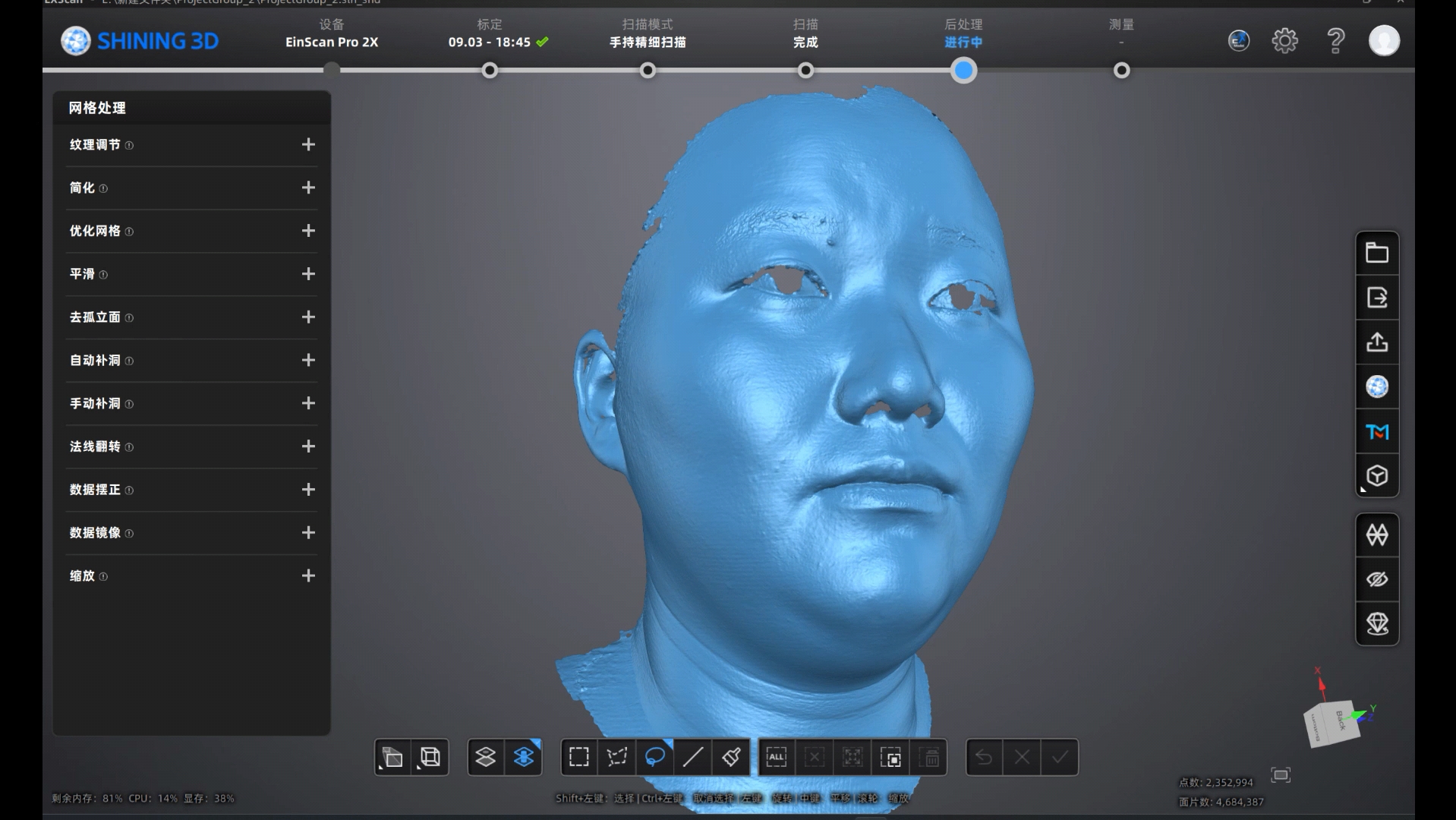Open project folder icon in right toolbar
This screenshot has width=1456, height=820.
1377,253
